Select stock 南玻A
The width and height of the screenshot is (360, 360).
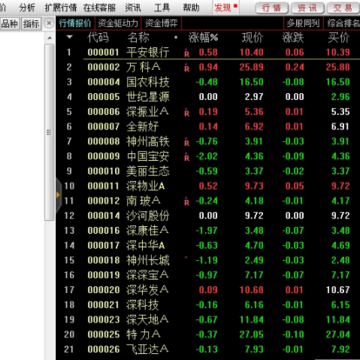pos(143,201)
